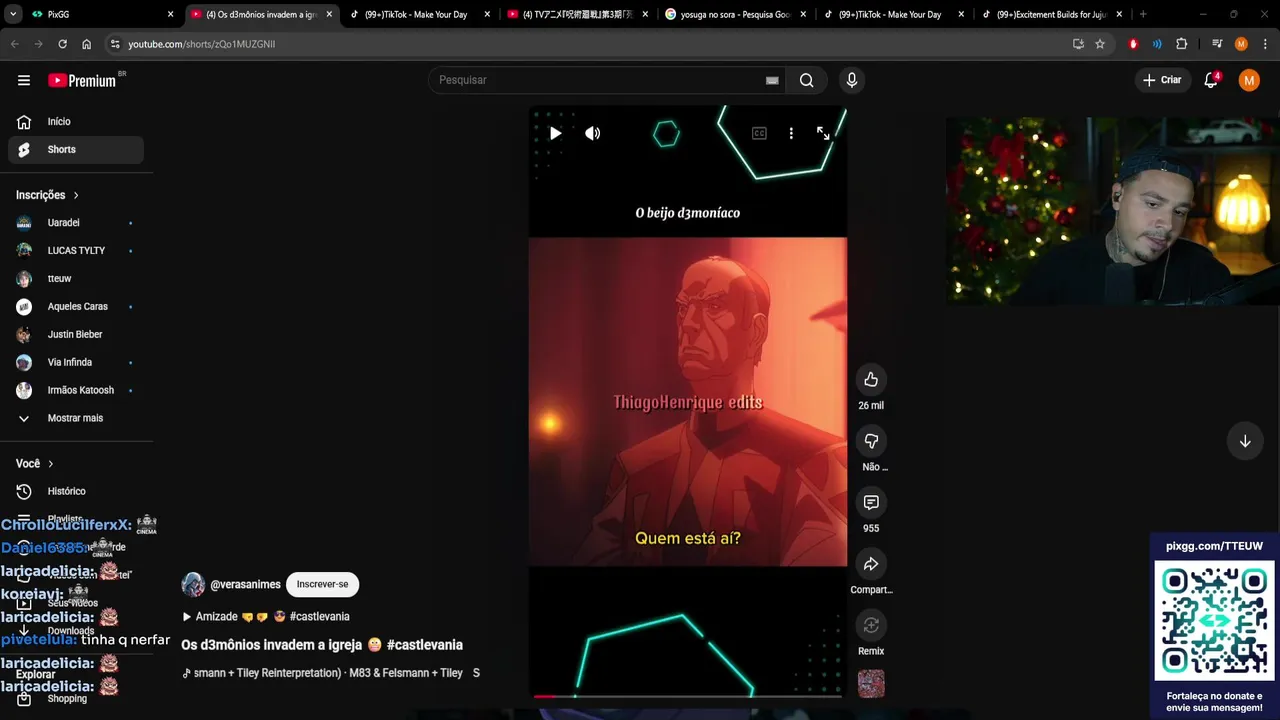The height and width of the screenshot is (720, 1280).
Task: Go to next Short with down arrow
Action: (x=1245, y=441)
